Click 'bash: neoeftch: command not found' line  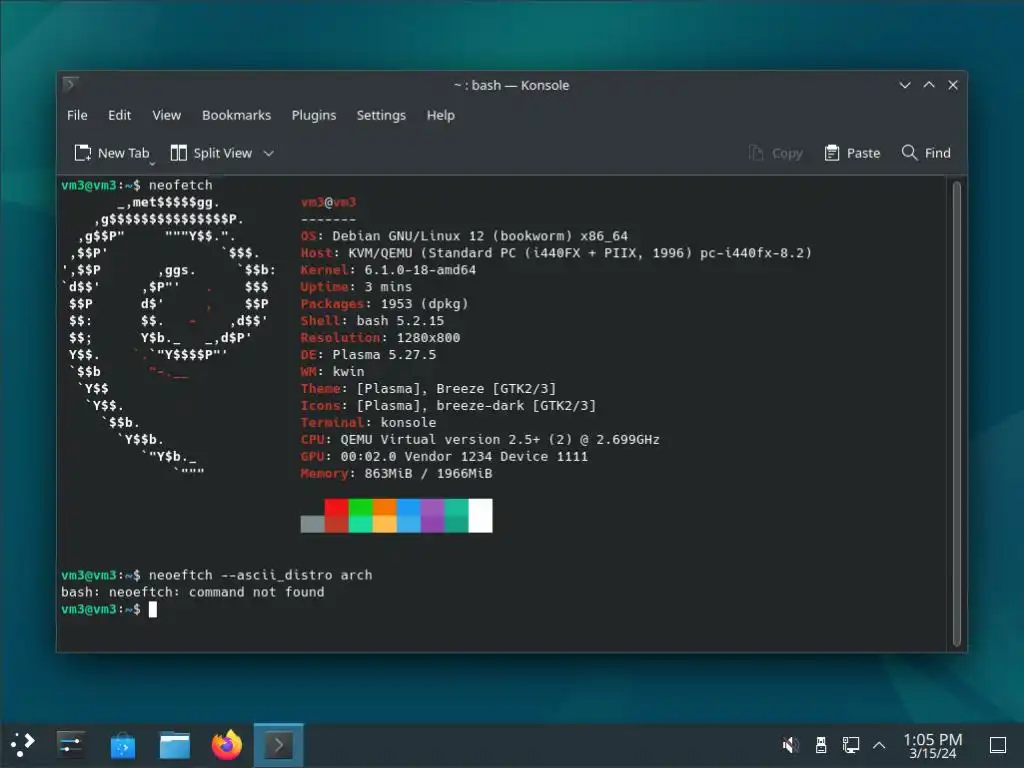(193, 592)
